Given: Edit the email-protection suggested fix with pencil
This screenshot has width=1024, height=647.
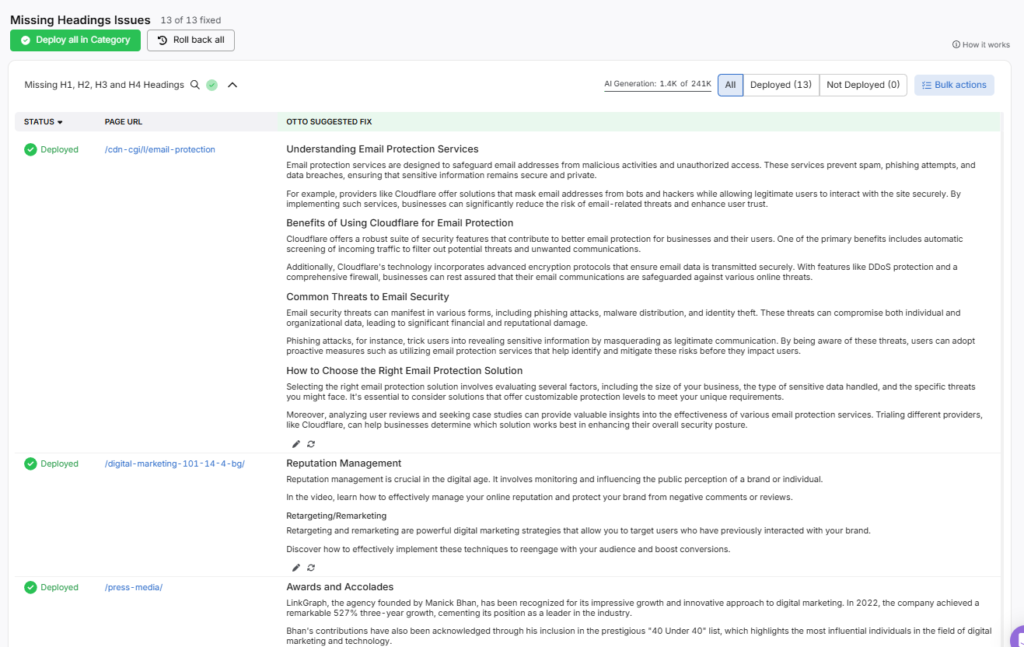Looking at the screenshot, I should [x=296, y=444].
